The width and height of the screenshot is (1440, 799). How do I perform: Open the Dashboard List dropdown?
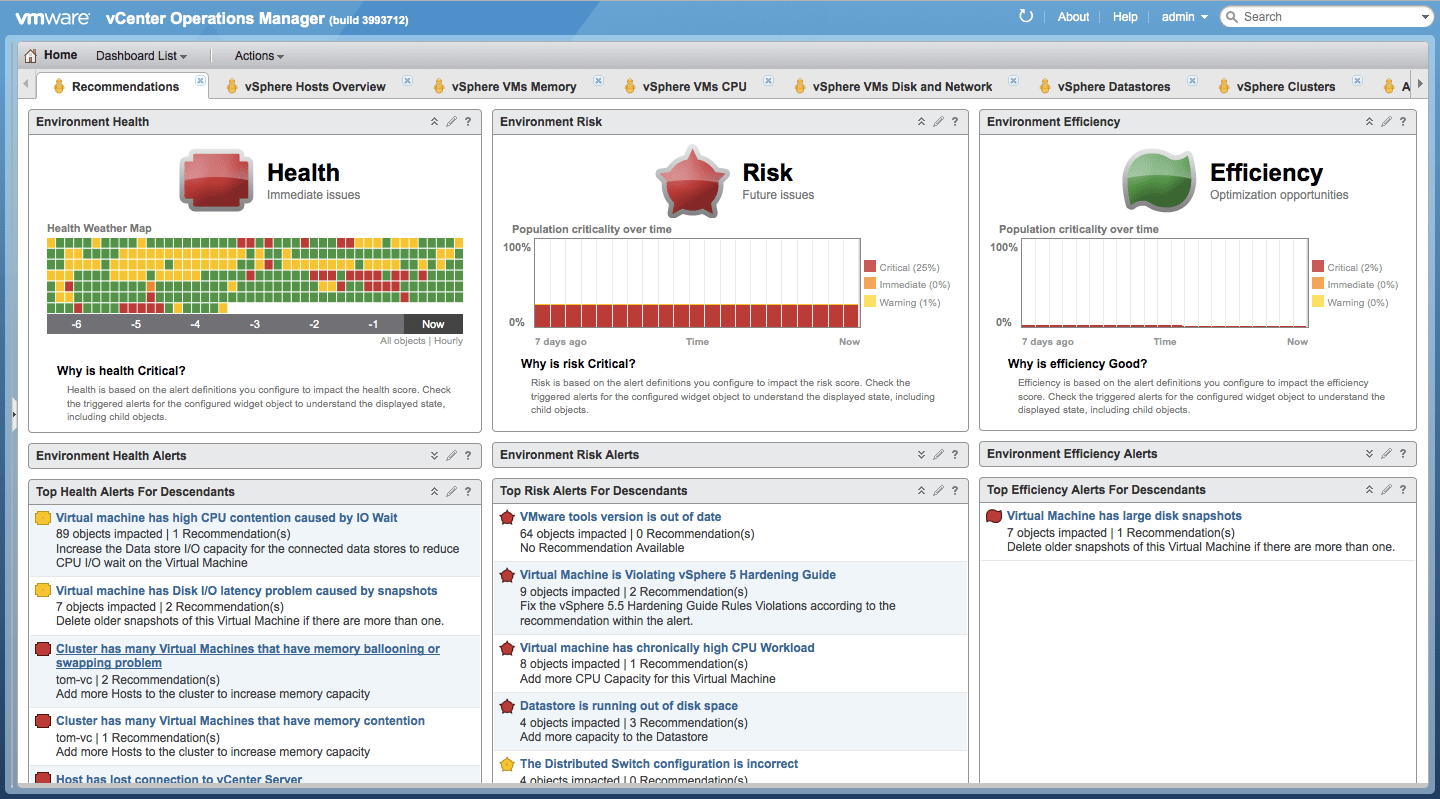point(141,56)
